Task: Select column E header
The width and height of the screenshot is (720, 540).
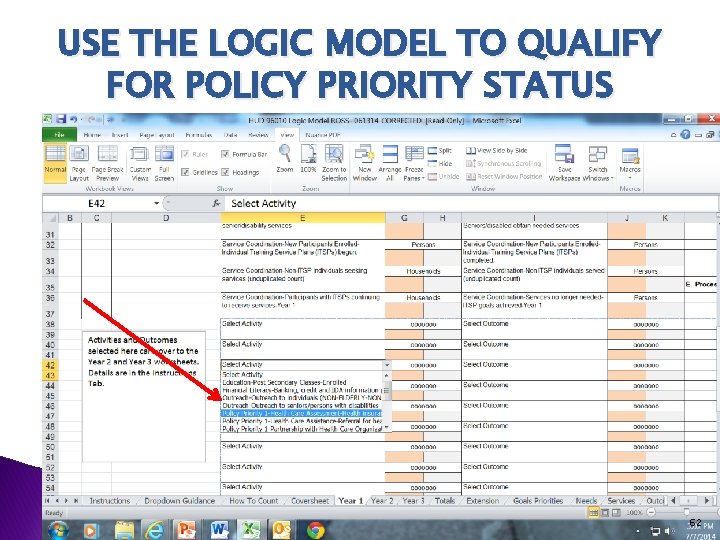Action: click(x=303, y=218)
